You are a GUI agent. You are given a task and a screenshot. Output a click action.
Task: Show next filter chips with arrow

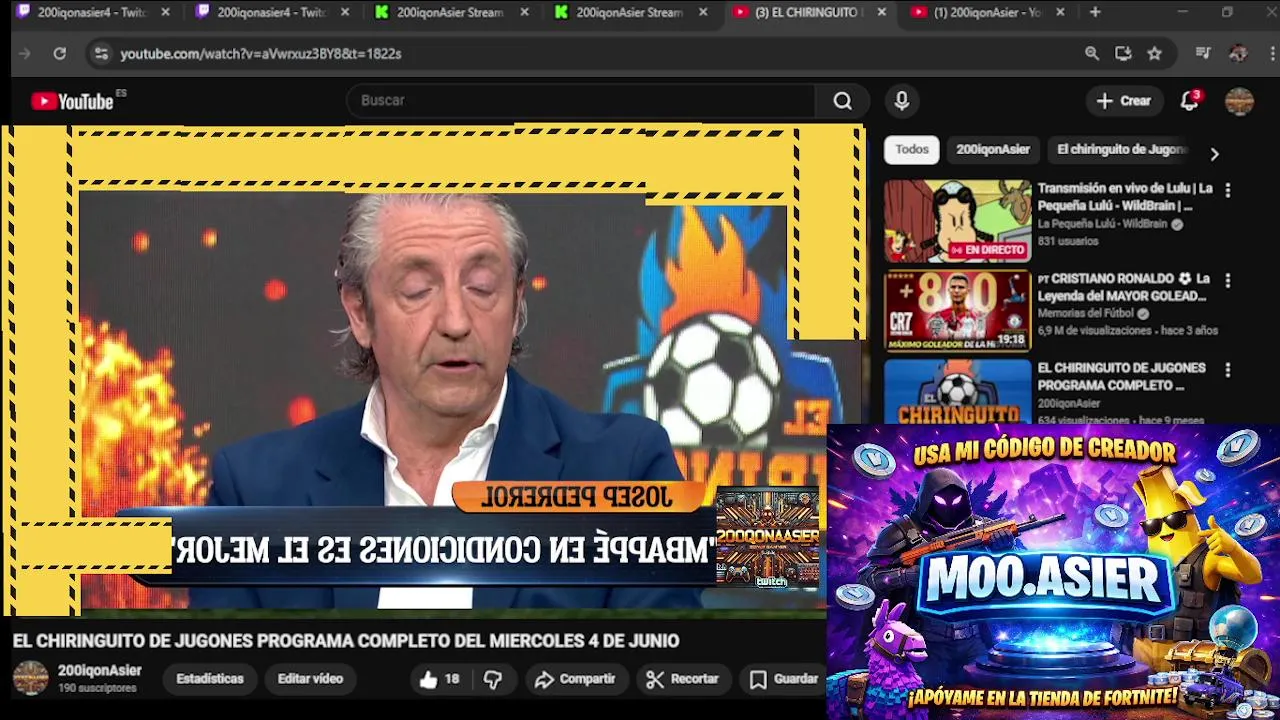tap(1214, 154)
